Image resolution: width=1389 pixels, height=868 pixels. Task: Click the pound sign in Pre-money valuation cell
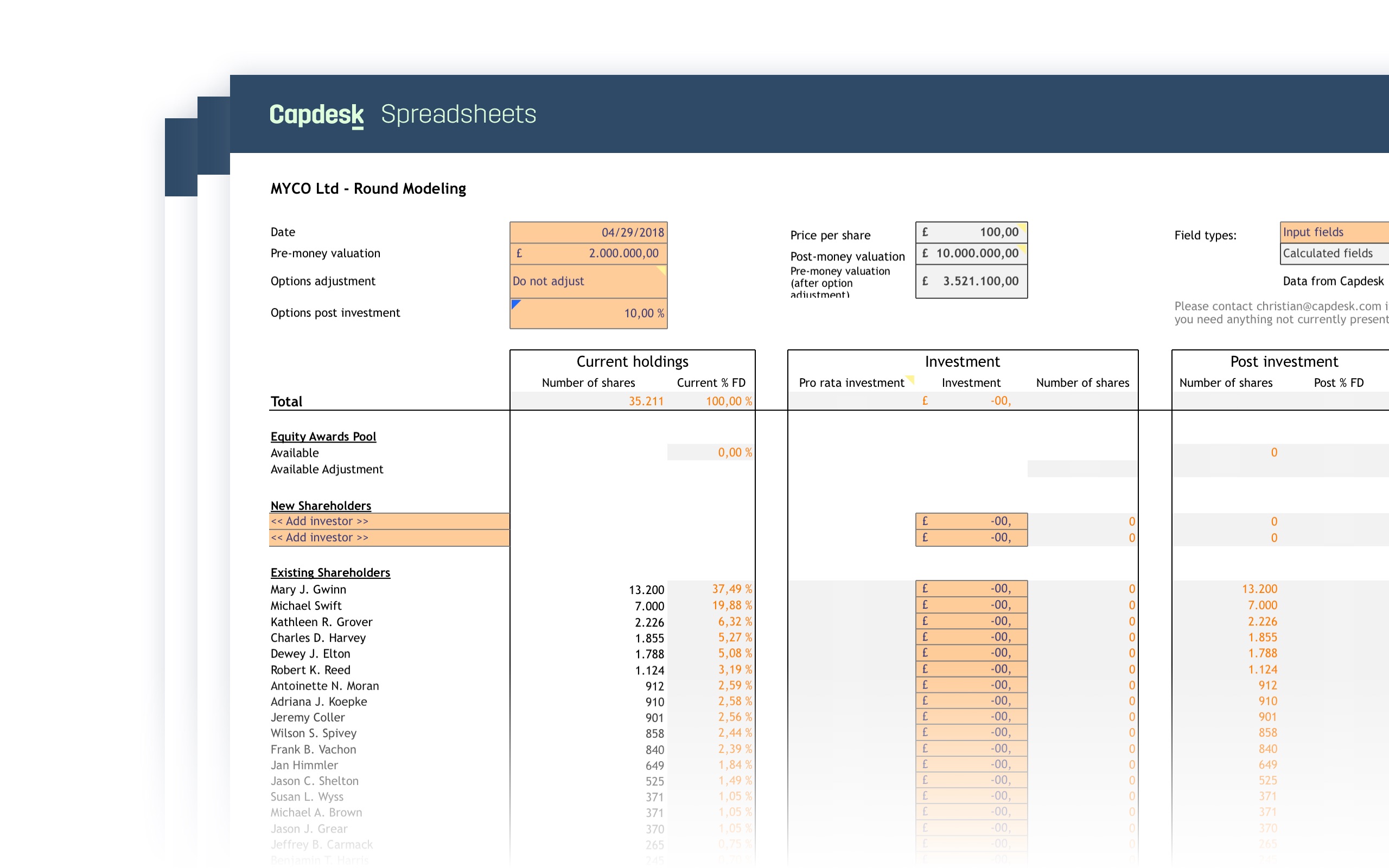point(518,253)
